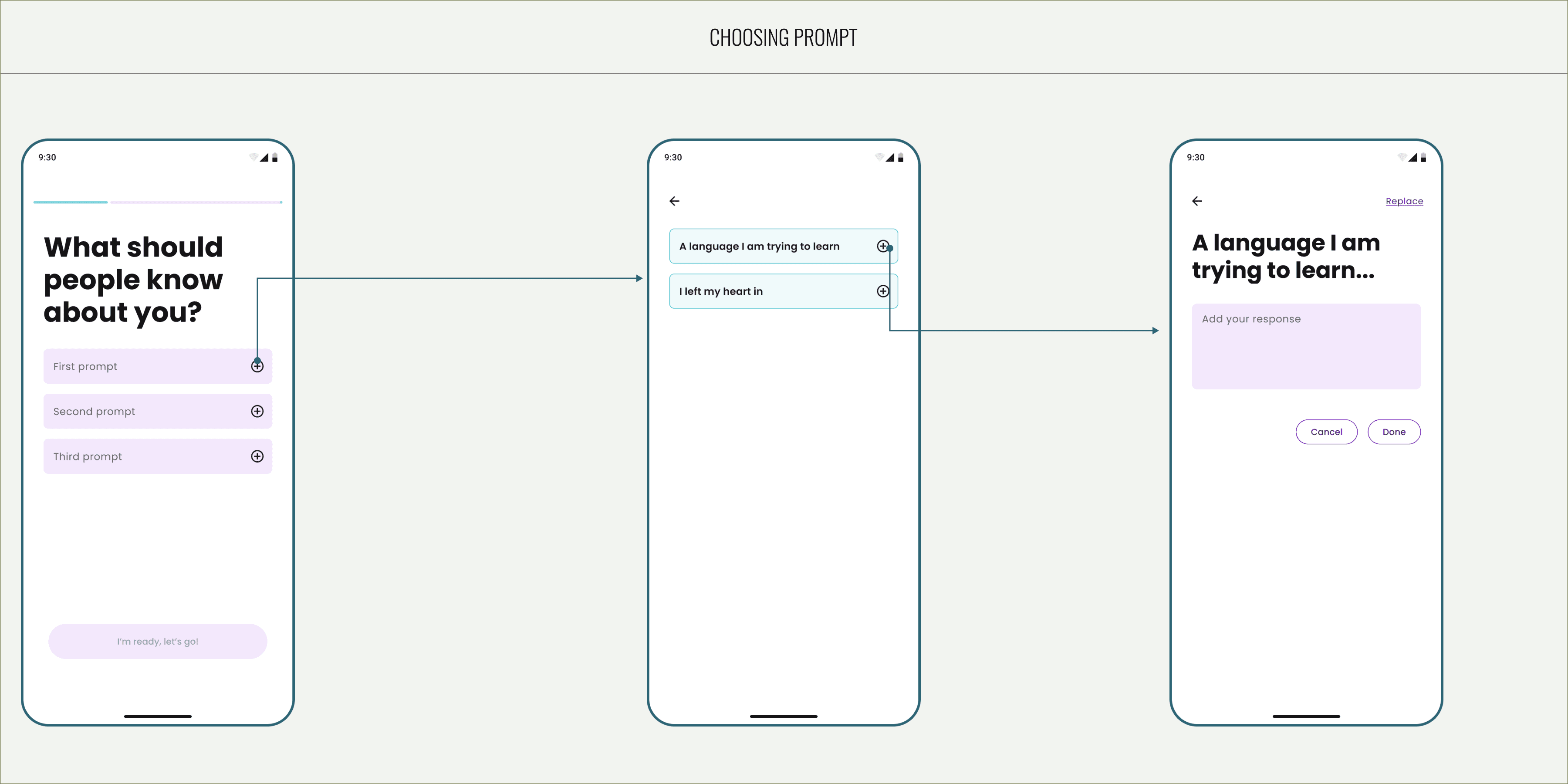Viewport: 1568px width, 784px height.
Task: Add the 'A language I am trying to learn' plus icon
Action: coord(882,246)
